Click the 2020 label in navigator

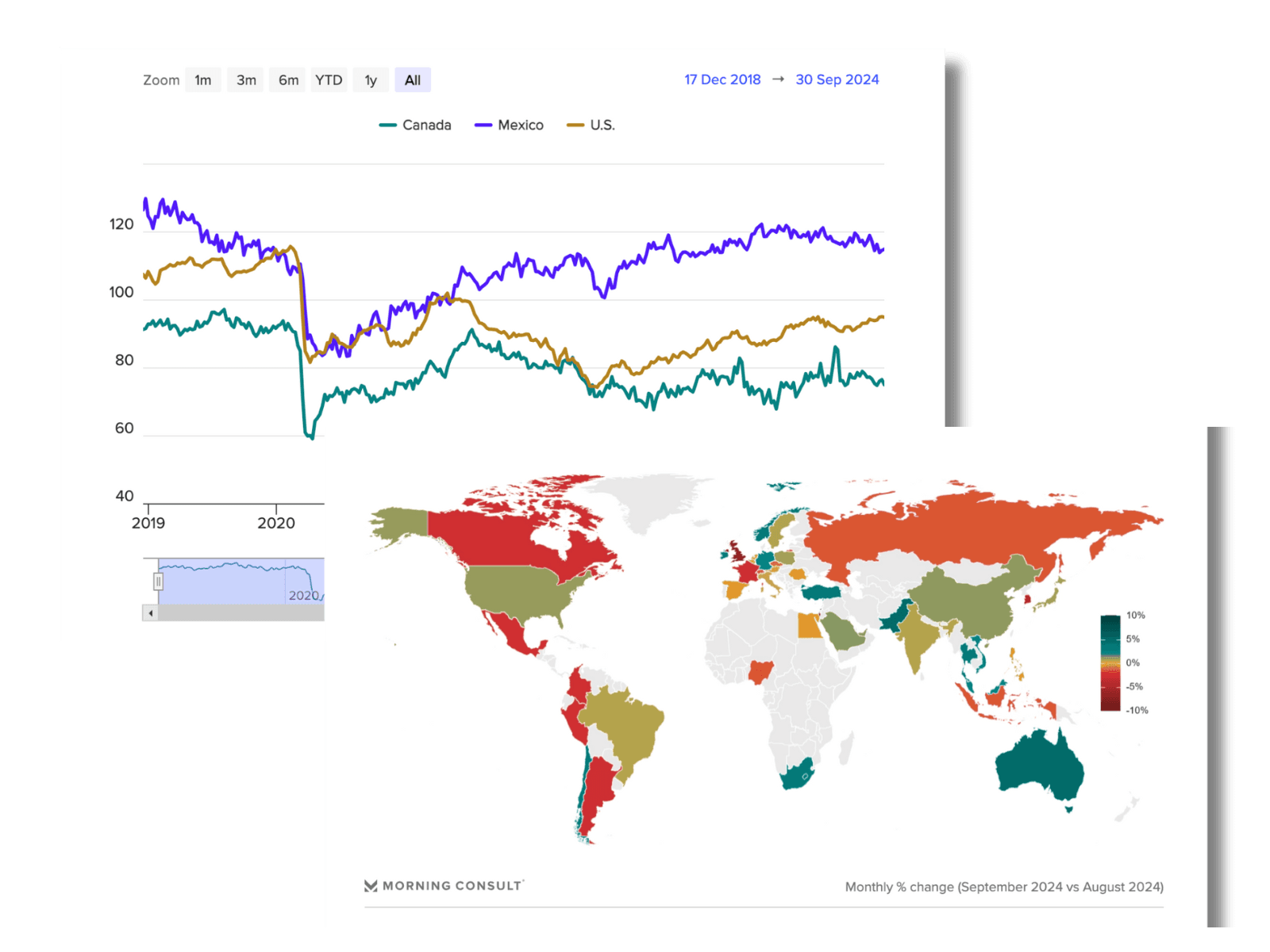(303, 596)
